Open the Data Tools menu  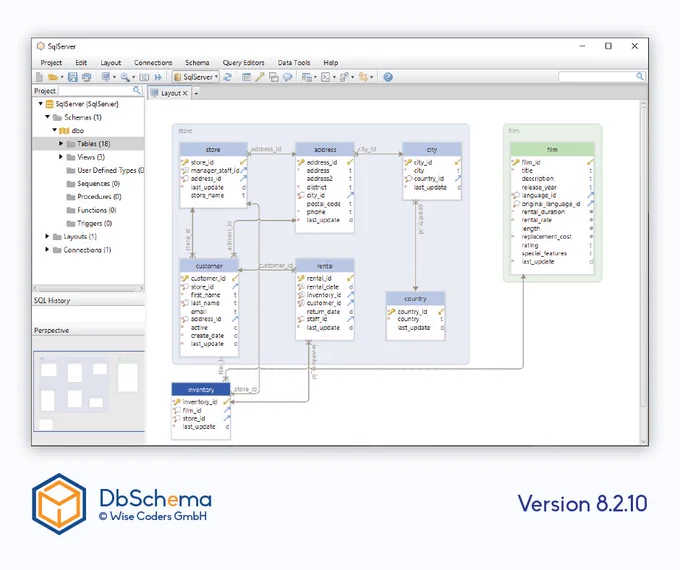tap(294, 63)
